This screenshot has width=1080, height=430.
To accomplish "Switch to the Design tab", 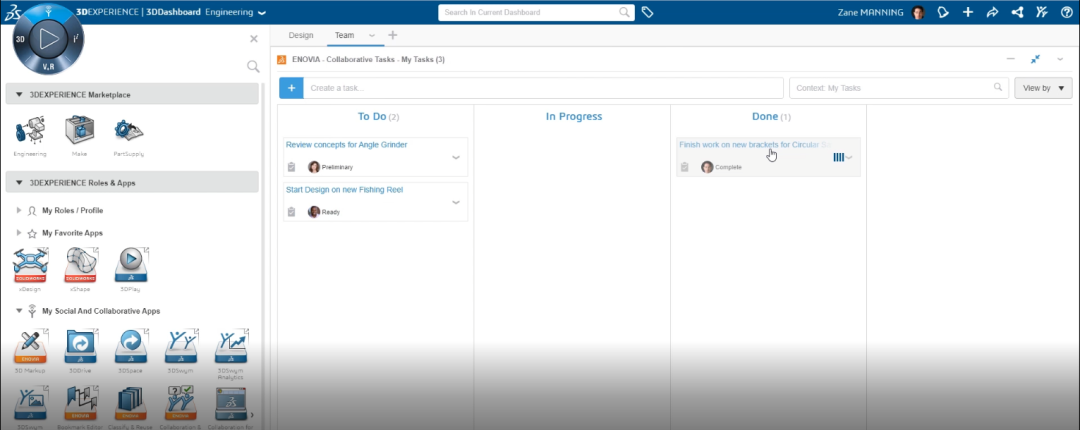I will pyautogui.click(x=300, y=35).
